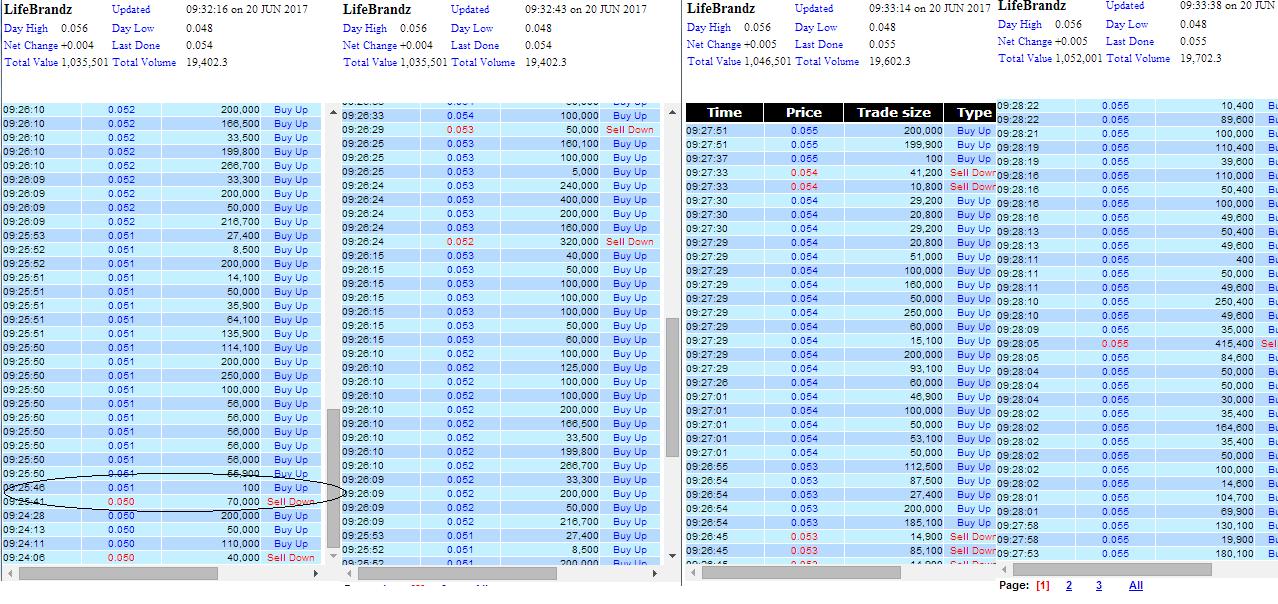Click the Total Value 1,052,001 figure
This screenshot has height=604, width=1278.
pyautogui.click(x=1079, y=58)
